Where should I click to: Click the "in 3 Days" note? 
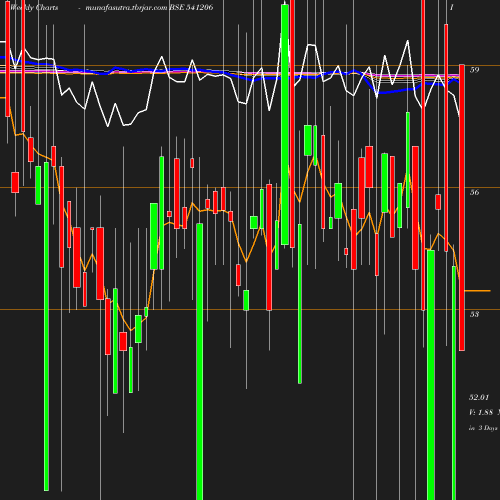pyautogui.click(x=483, y=428)
